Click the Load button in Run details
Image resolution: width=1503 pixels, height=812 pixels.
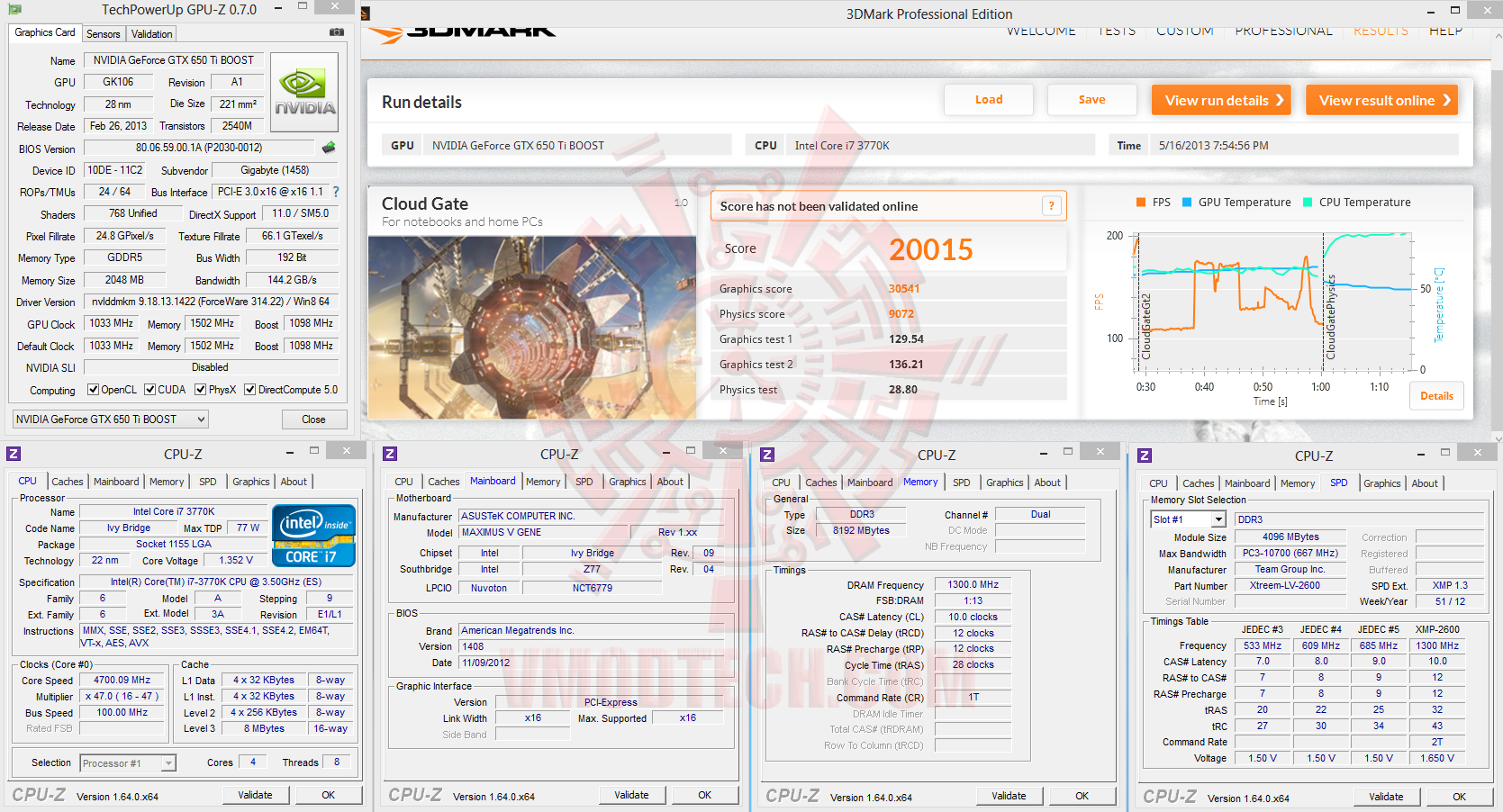pos(989,100)
